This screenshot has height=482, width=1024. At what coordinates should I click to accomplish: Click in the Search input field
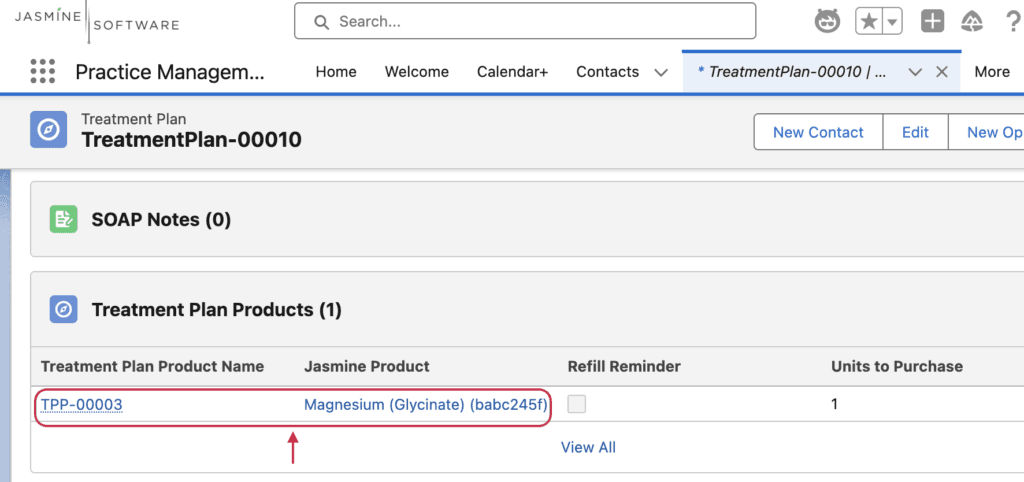(x=525, y=22)
